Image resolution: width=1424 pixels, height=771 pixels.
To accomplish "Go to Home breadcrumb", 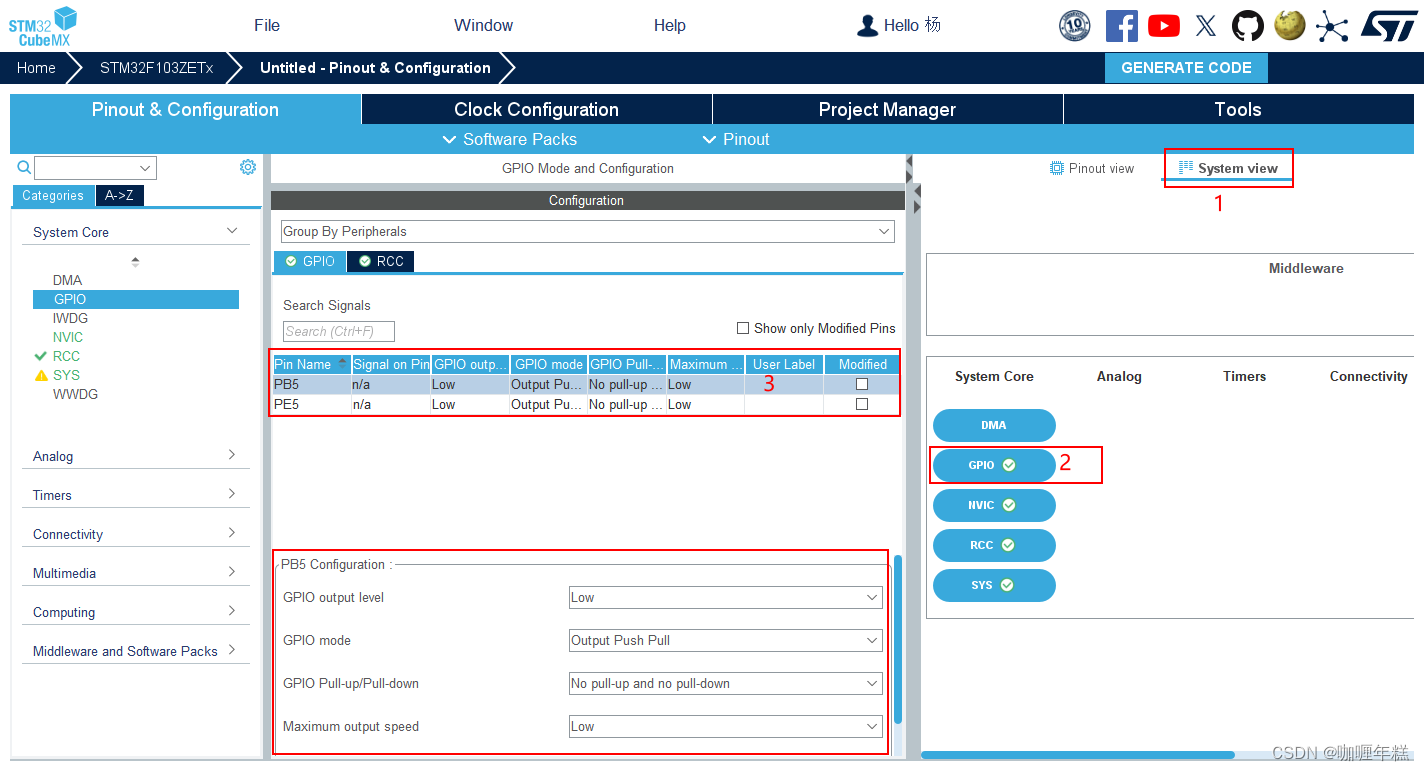I will pyautogui.click(x=36, y=68).
